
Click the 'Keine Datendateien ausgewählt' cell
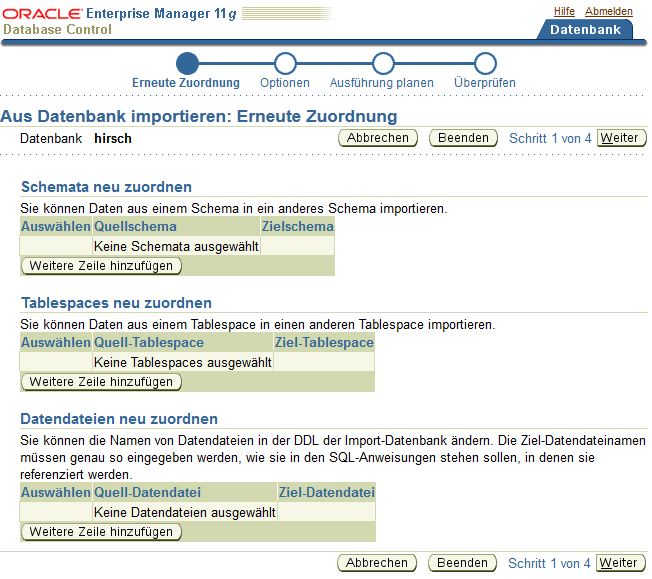click(185, 512)
